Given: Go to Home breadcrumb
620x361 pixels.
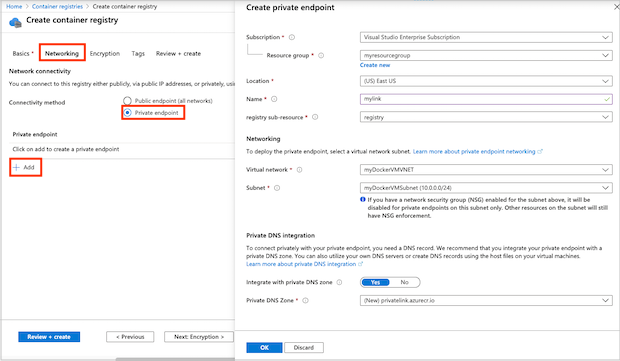Looking at the screenshot, I should point(14,6).
